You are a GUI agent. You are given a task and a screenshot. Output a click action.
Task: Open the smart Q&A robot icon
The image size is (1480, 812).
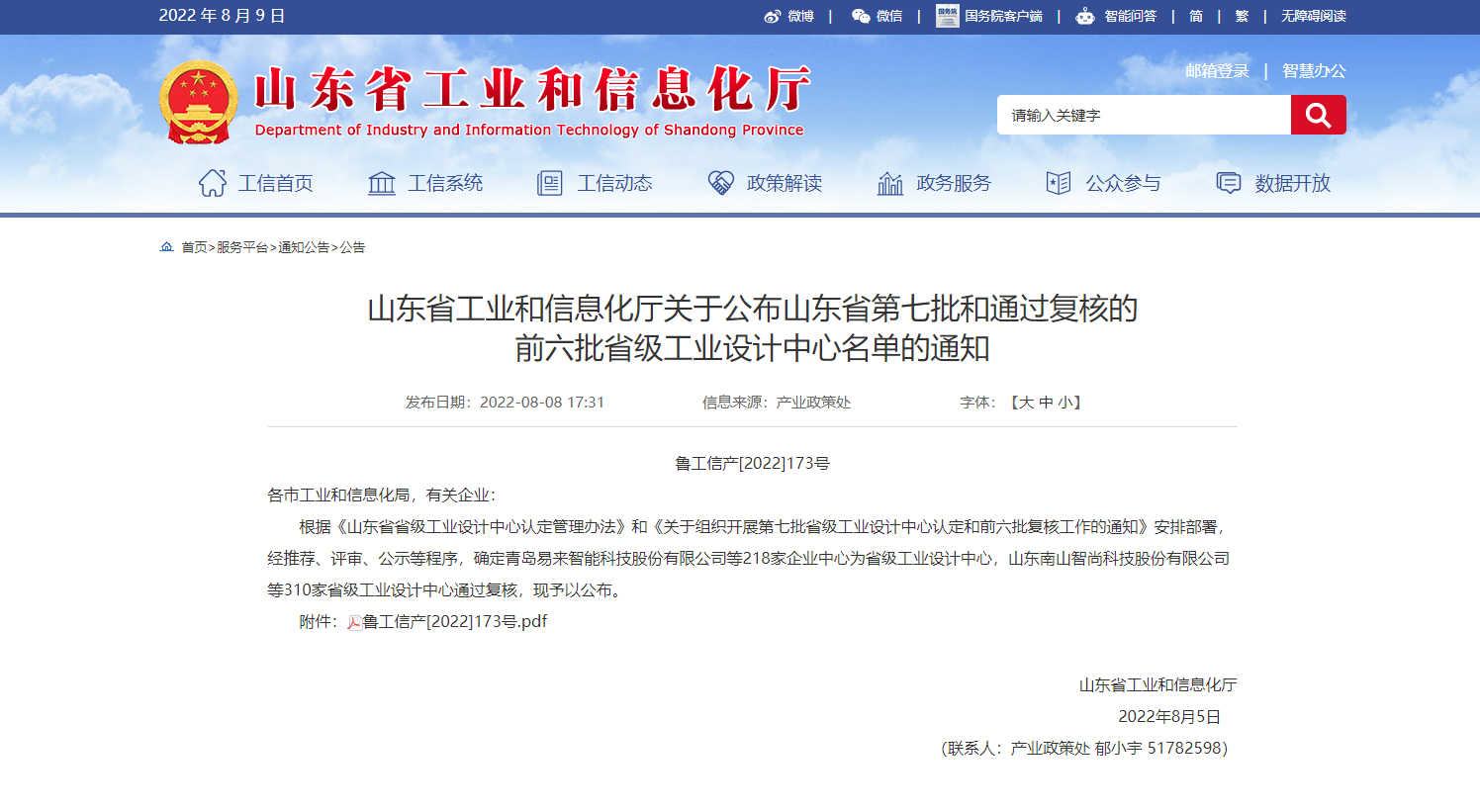click(x=1085, y=16)
